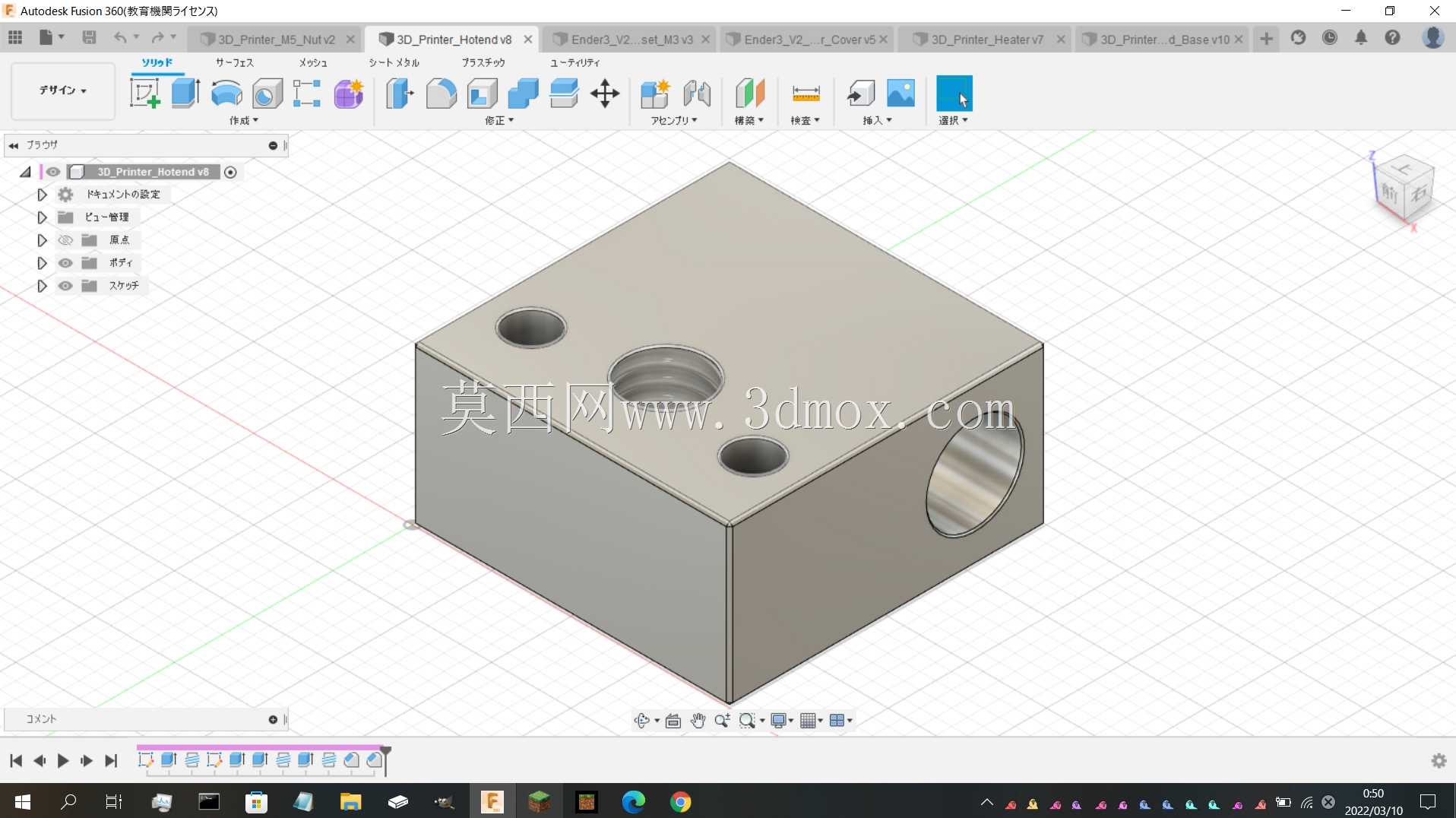This screenshot has height=818, width=1456.
Task: Close the 3D_Printer_Hotend v8 document tab
Action: [x=527, y=40]
